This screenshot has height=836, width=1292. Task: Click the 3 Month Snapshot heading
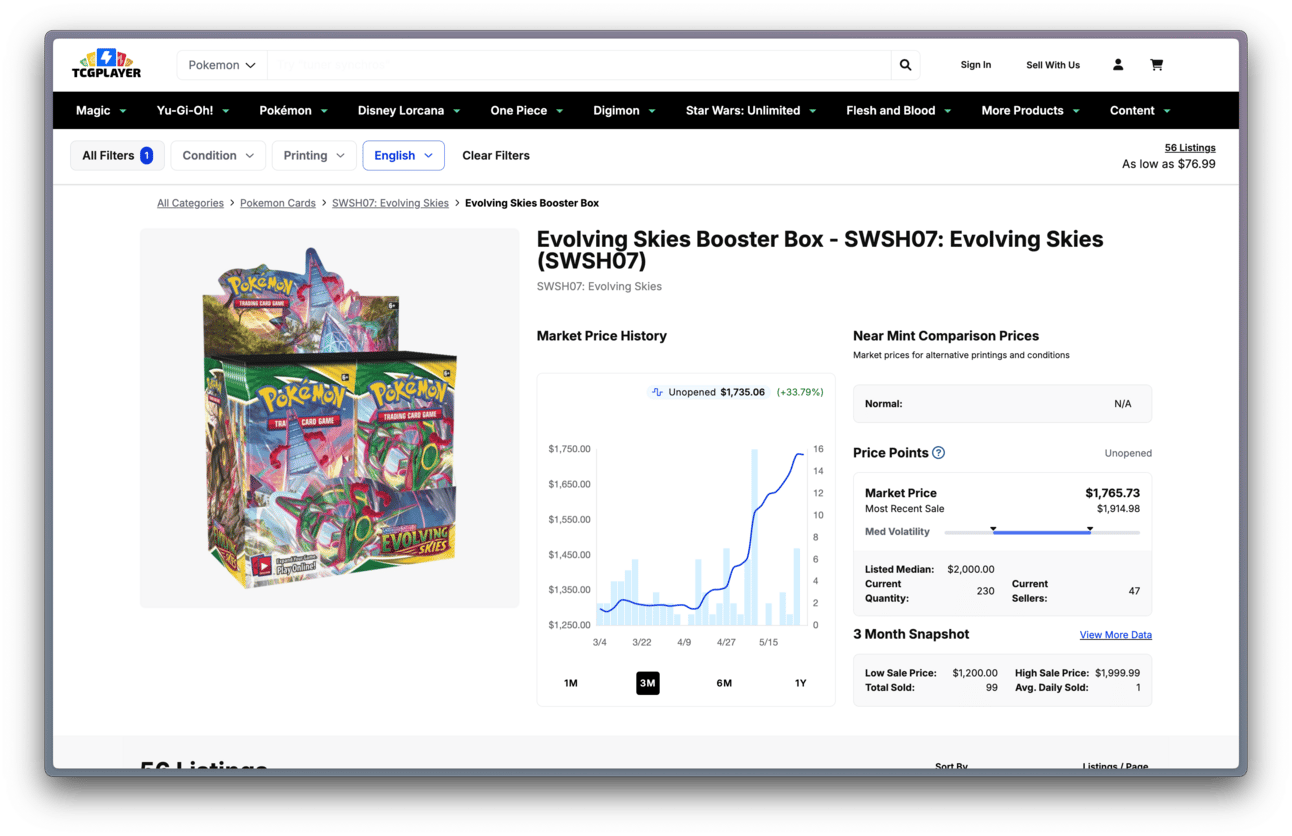[x=911, y=634]
